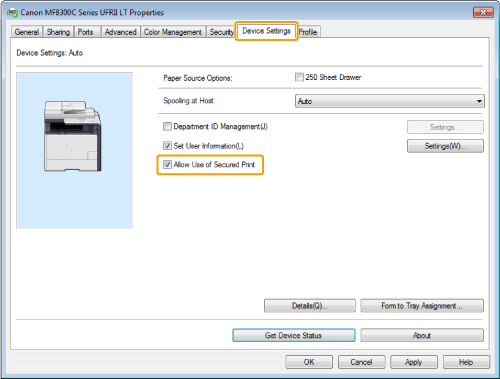This screenshot has height=379, width=500.
Task: Toggle Department ID Management checkbox
Action: point(167,127)
